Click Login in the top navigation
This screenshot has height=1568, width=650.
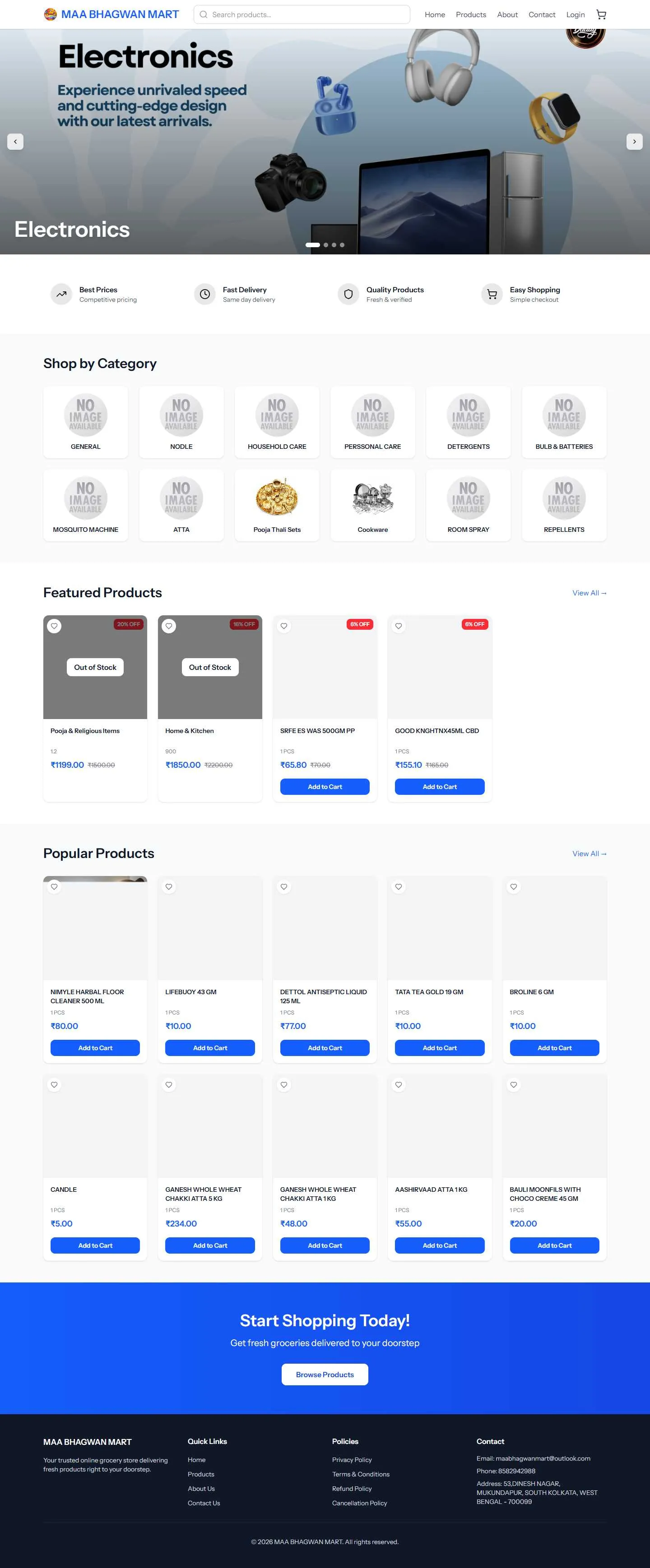(575, 14)
